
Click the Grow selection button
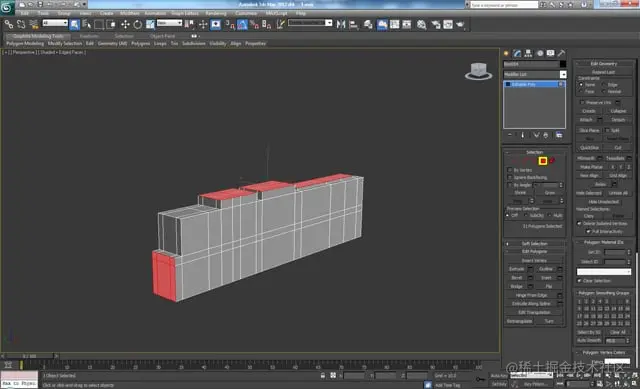[x=549, y=193]
